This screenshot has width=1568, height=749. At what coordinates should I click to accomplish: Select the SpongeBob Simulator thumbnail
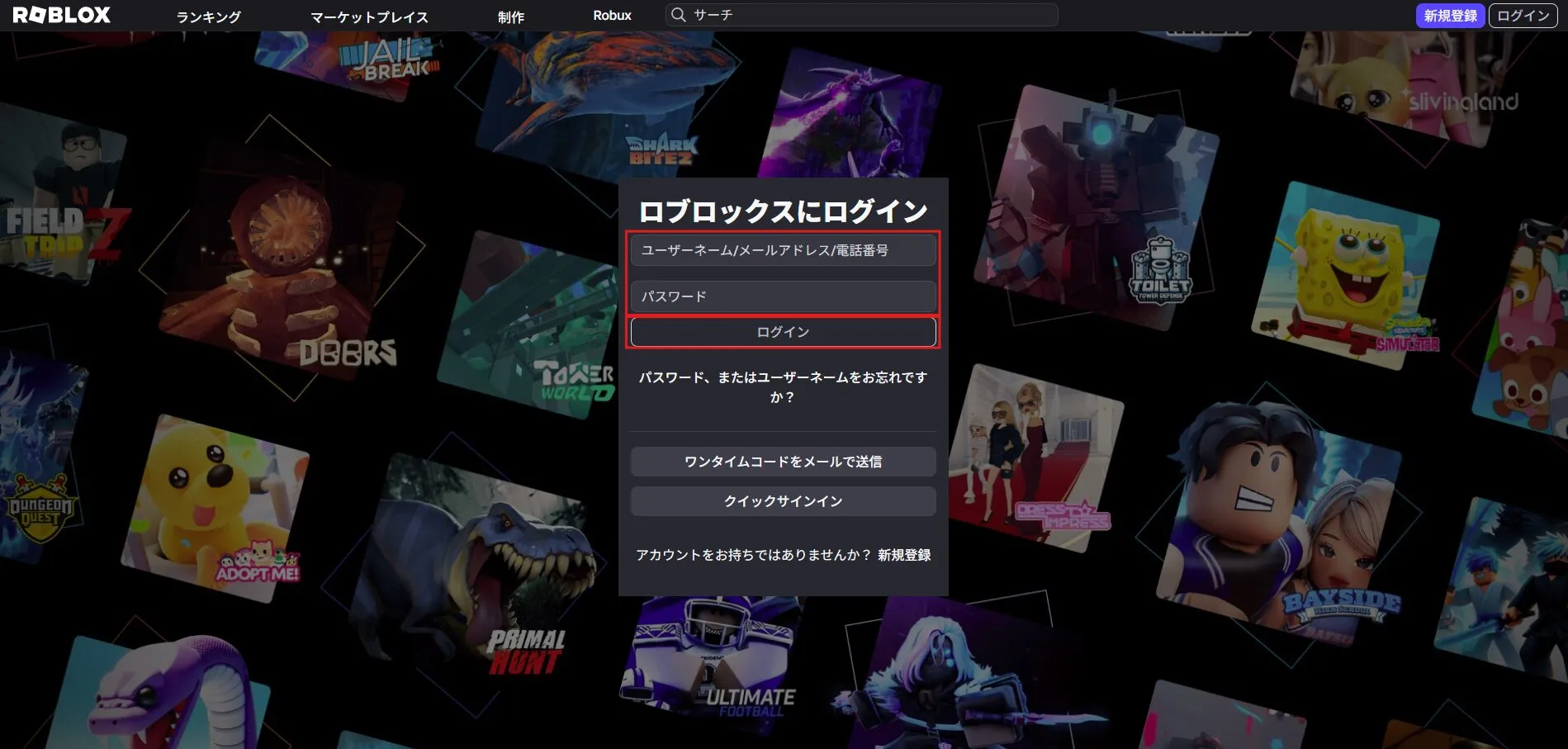[1346, 277]
